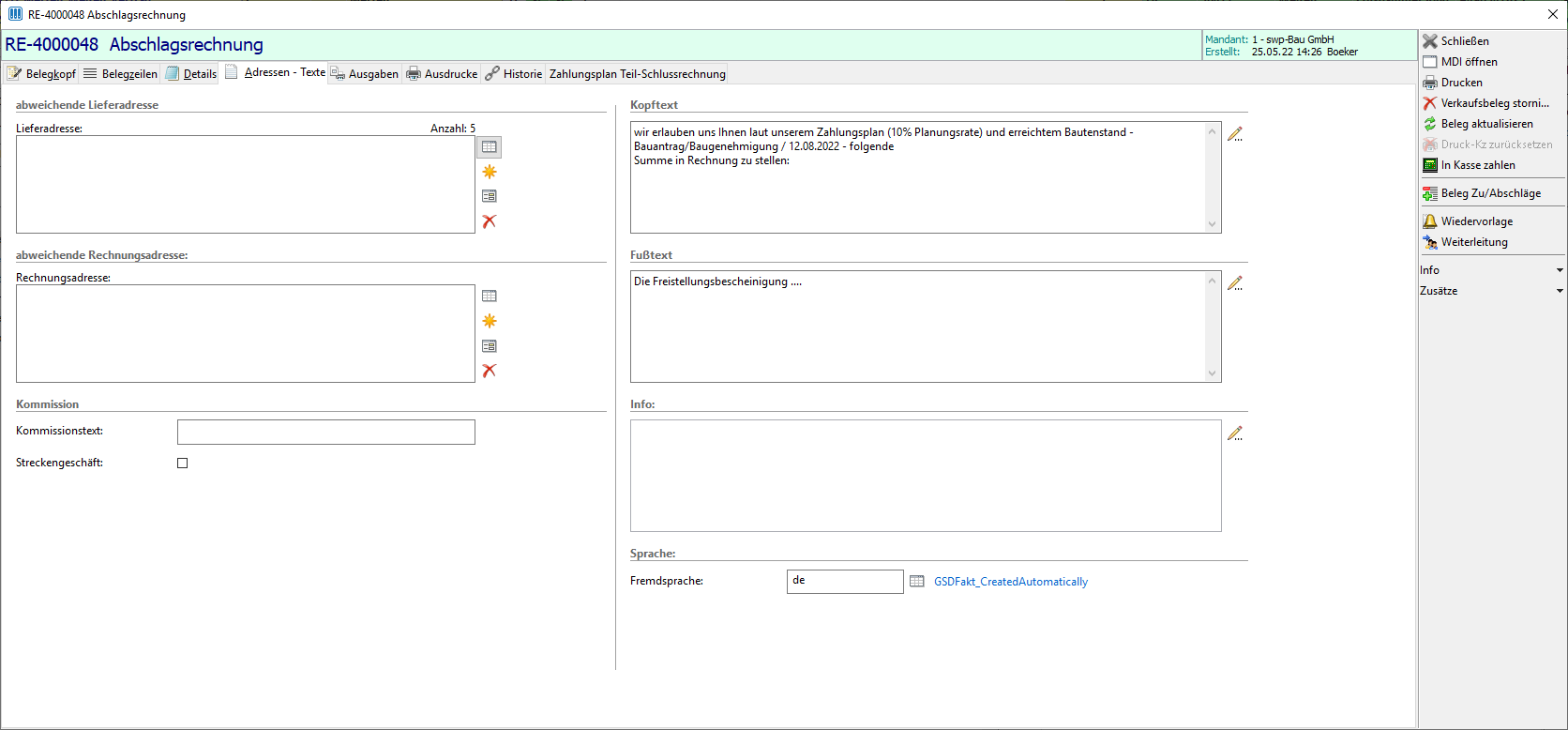Click into the Info text area
1568x730 pixels.
point(926,476)
